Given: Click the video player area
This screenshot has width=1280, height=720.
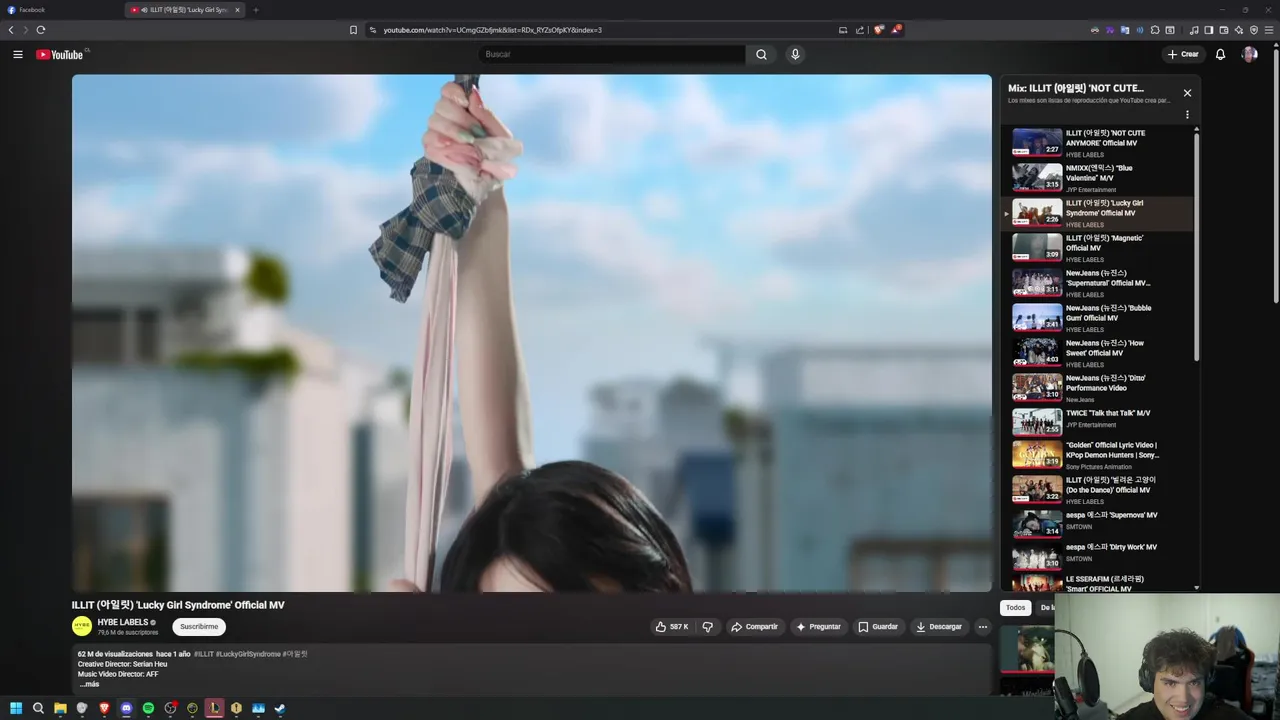Looking at the screenshot, I should point(531,333).
